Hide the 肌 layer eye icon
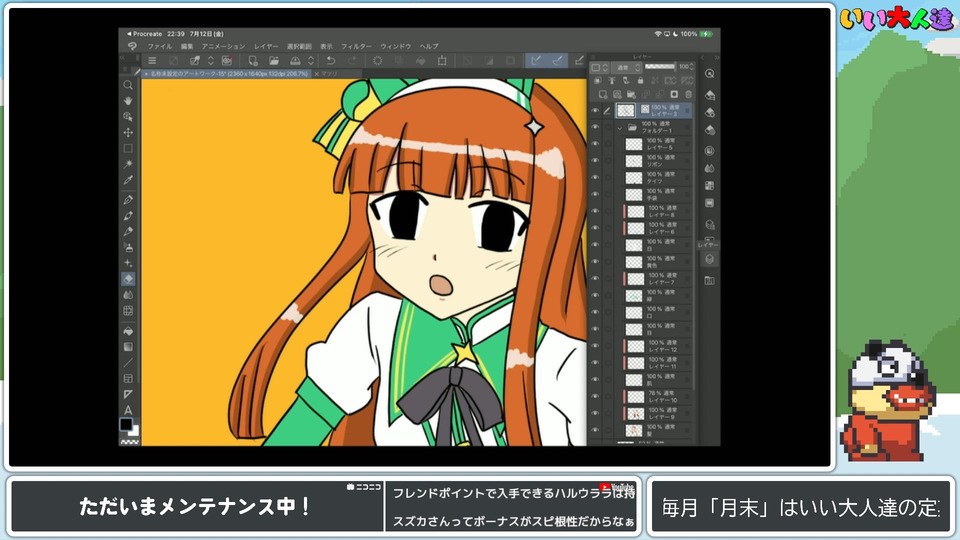This screenshot has width=960, height=540. pos(594,379)
